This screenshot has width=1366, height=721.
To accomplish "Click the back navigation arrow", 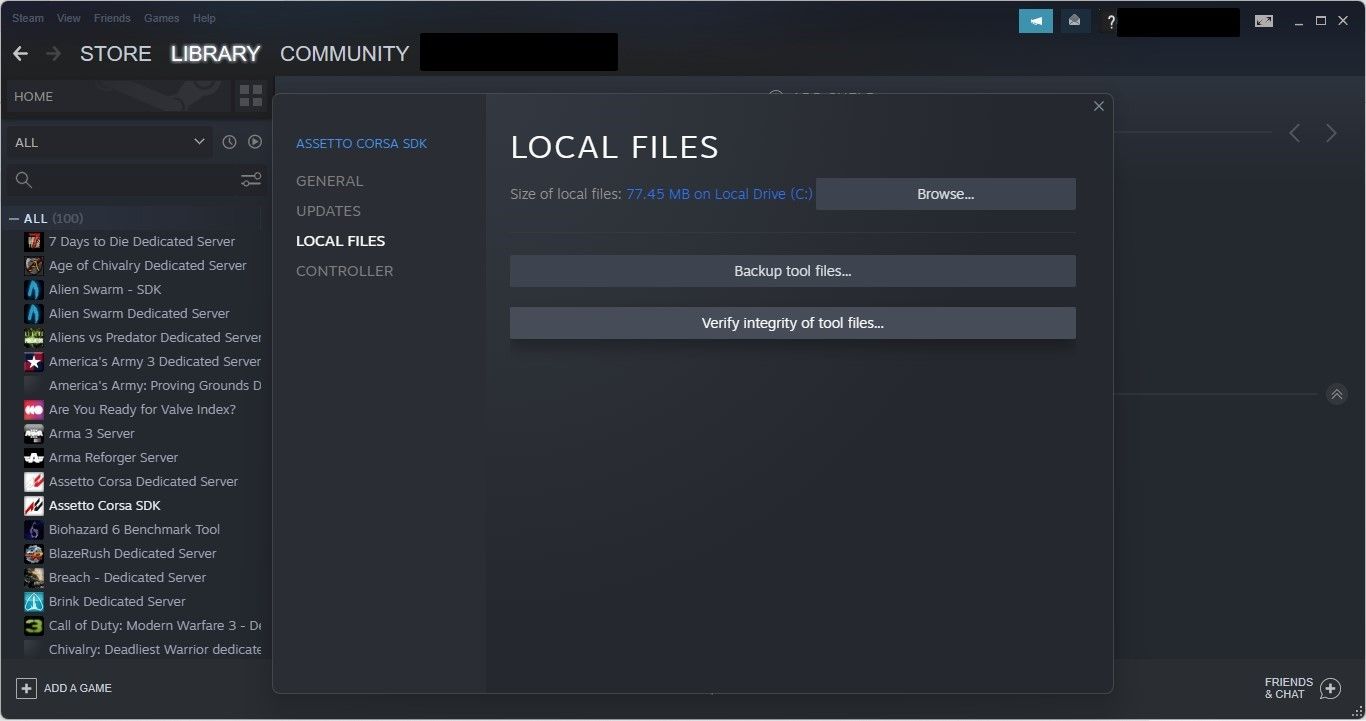I will 20,54.
